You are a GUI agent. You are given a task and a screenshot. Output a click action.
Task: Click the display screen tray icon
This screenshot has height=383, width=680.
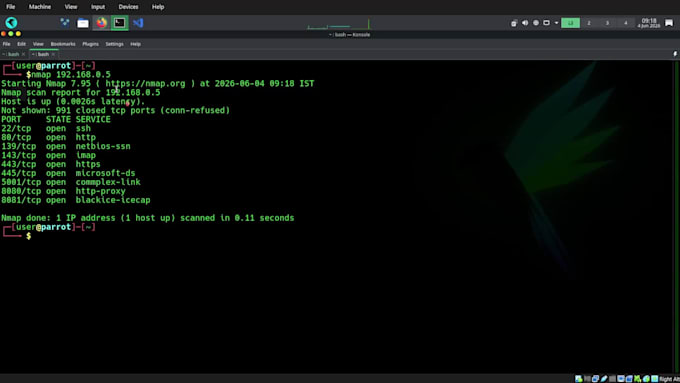tap(546, 23)
